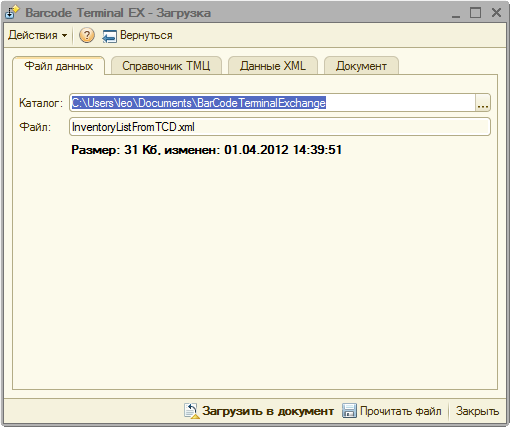Click the Загрузить в документ label

(x=268, y=411)
